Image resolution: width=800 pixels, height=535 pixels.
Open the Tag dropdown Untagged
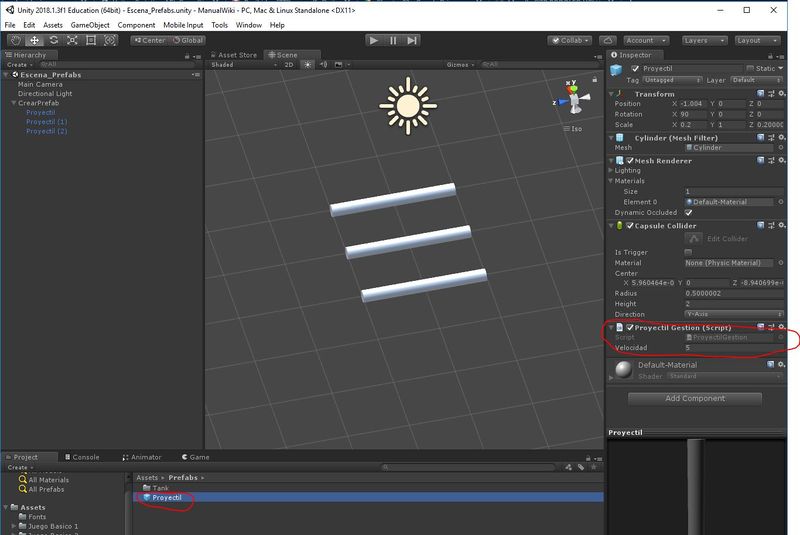point(672,80)
